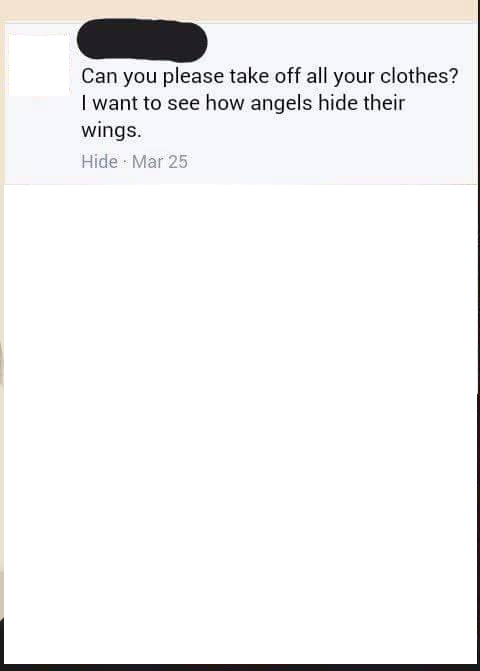Screen dimensions: 480x671
Task: Click the blacked-out commenter name
Action: 142,39
